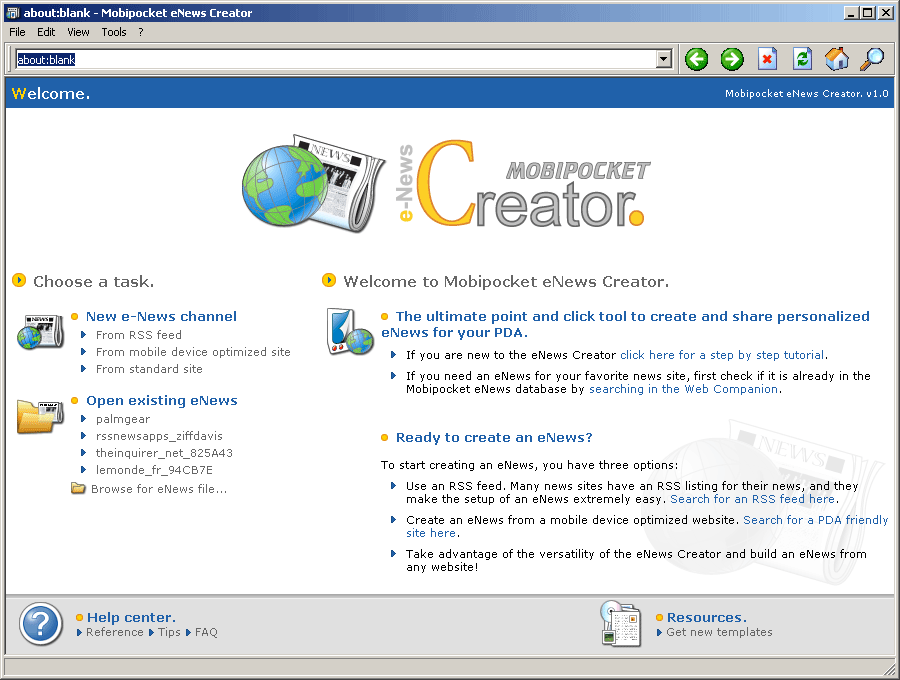This screenshot has height=680, width=900.
Task: Select From standard site option
Action: point(149,369)
